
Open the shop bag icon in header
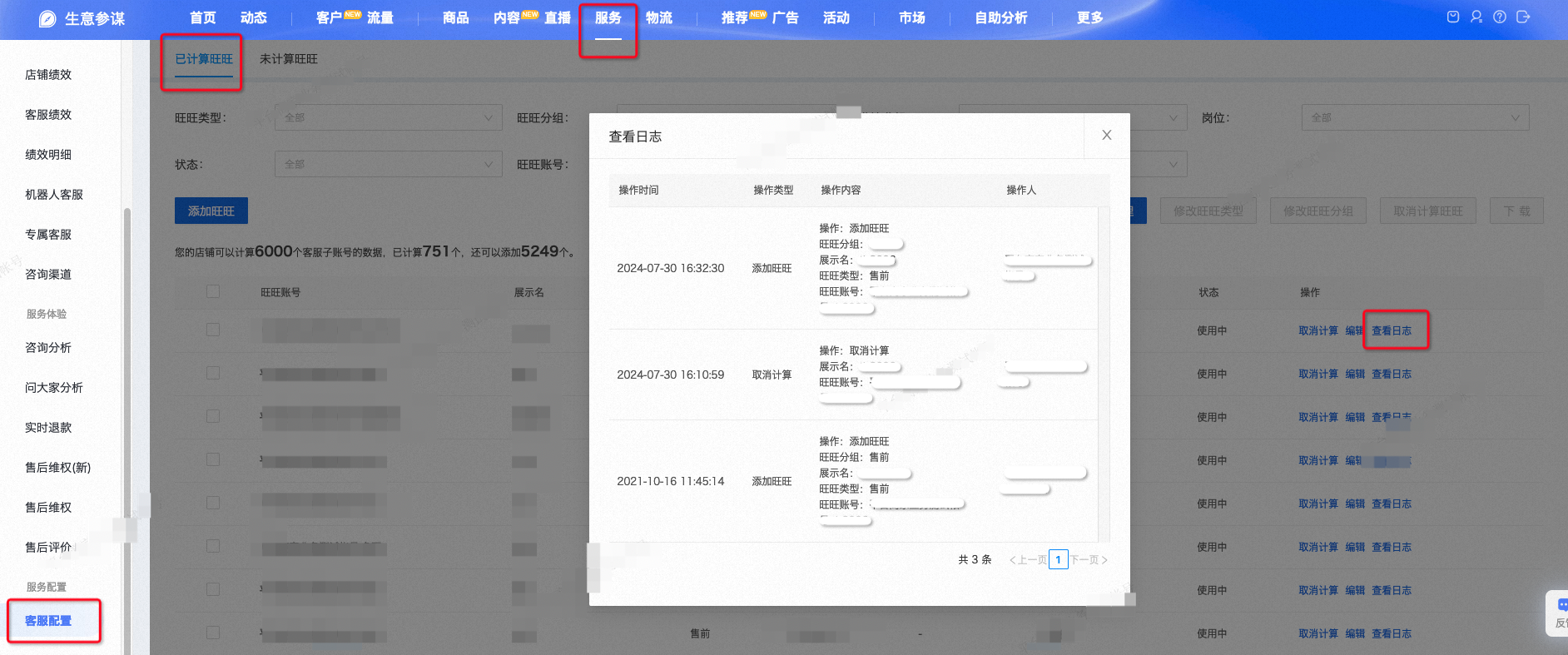point(1453,17)
